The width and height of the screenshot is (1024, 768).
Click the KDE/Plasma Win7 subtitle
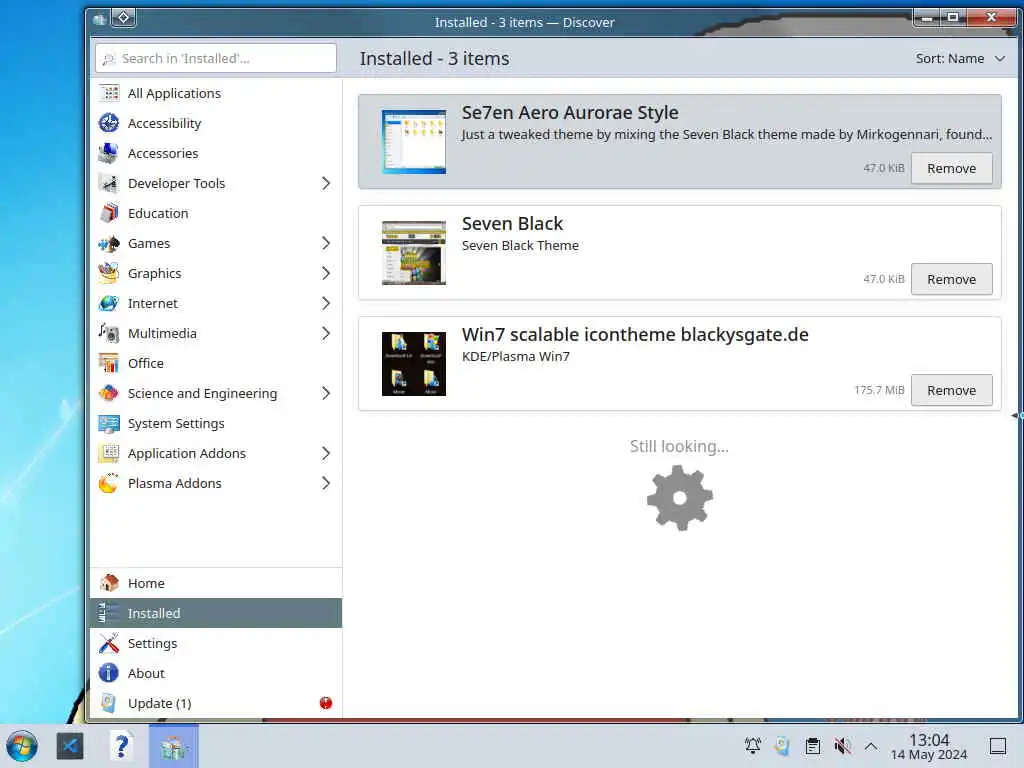click(x=515, y=357)
